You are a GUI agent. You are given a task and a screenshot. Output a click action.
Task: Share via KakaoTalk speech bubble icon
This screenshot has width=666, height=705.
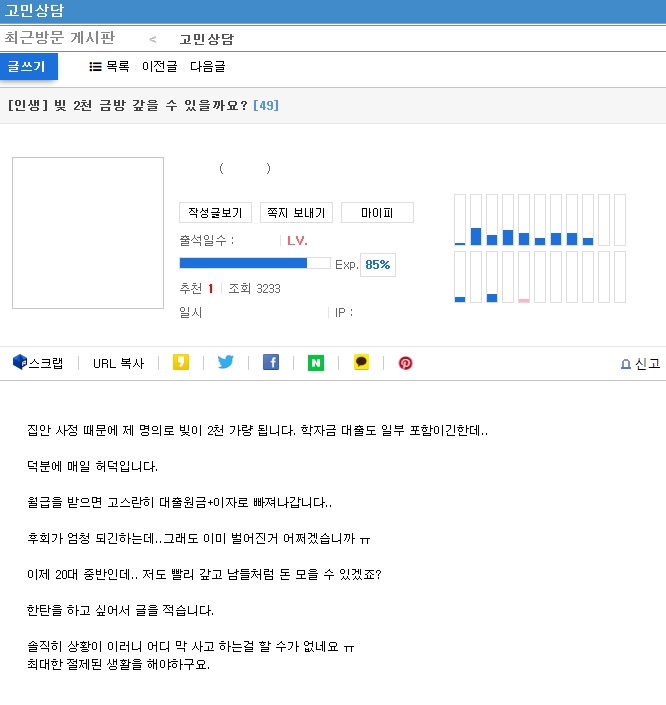361,362
